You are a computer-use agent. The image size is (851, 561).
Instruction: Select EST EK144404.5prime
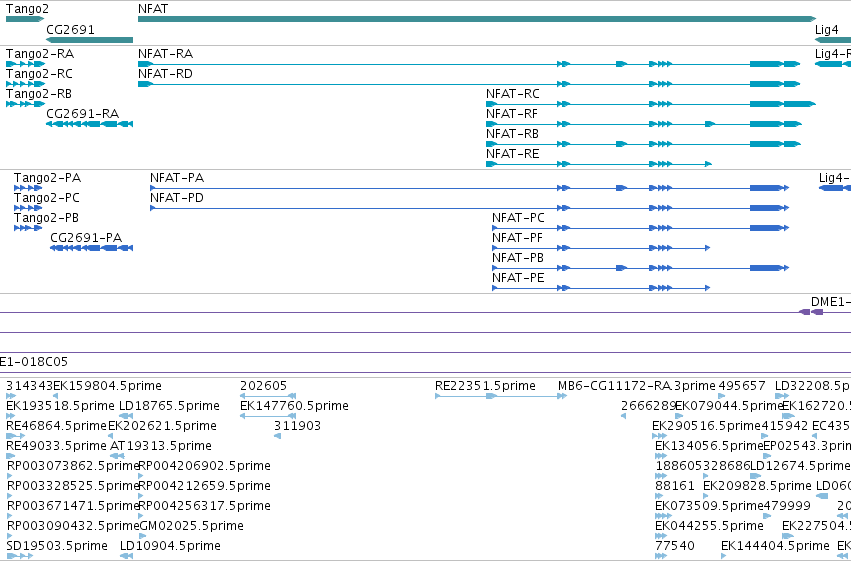pos(775,546)
